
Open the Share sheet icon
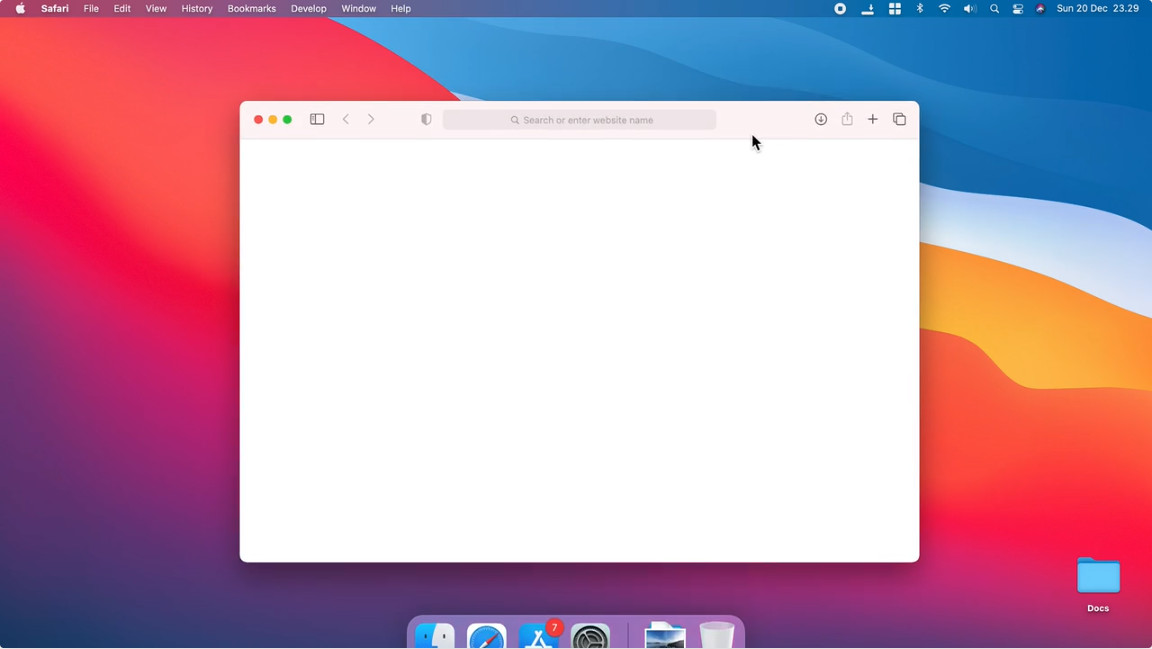pos(847,118)
